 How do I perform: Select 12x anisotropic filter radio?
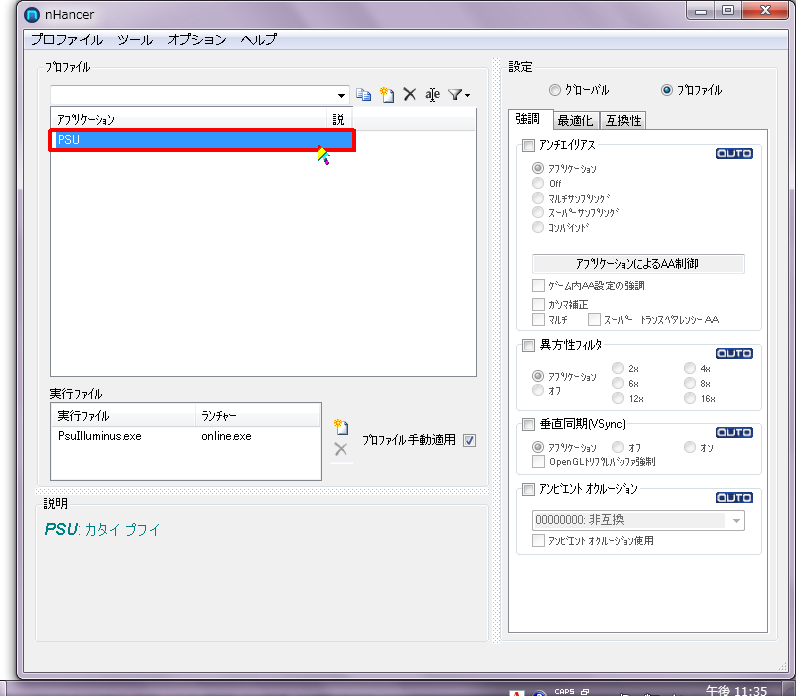tap(618, 399)
